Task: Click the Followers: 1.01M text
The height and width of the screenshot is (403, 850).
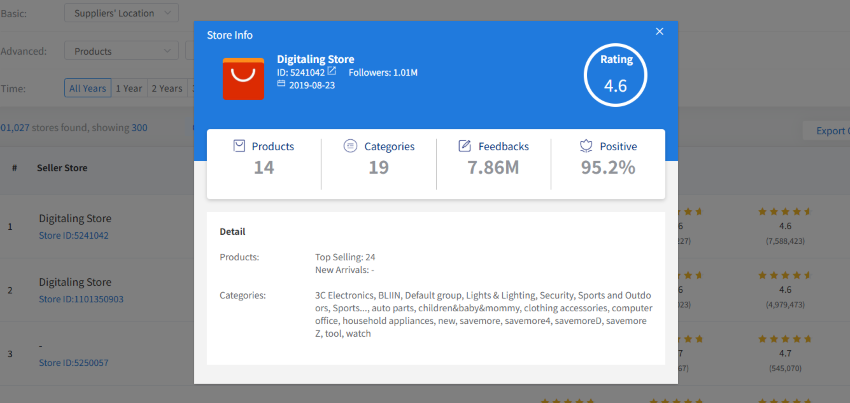Action: point(383,73)
